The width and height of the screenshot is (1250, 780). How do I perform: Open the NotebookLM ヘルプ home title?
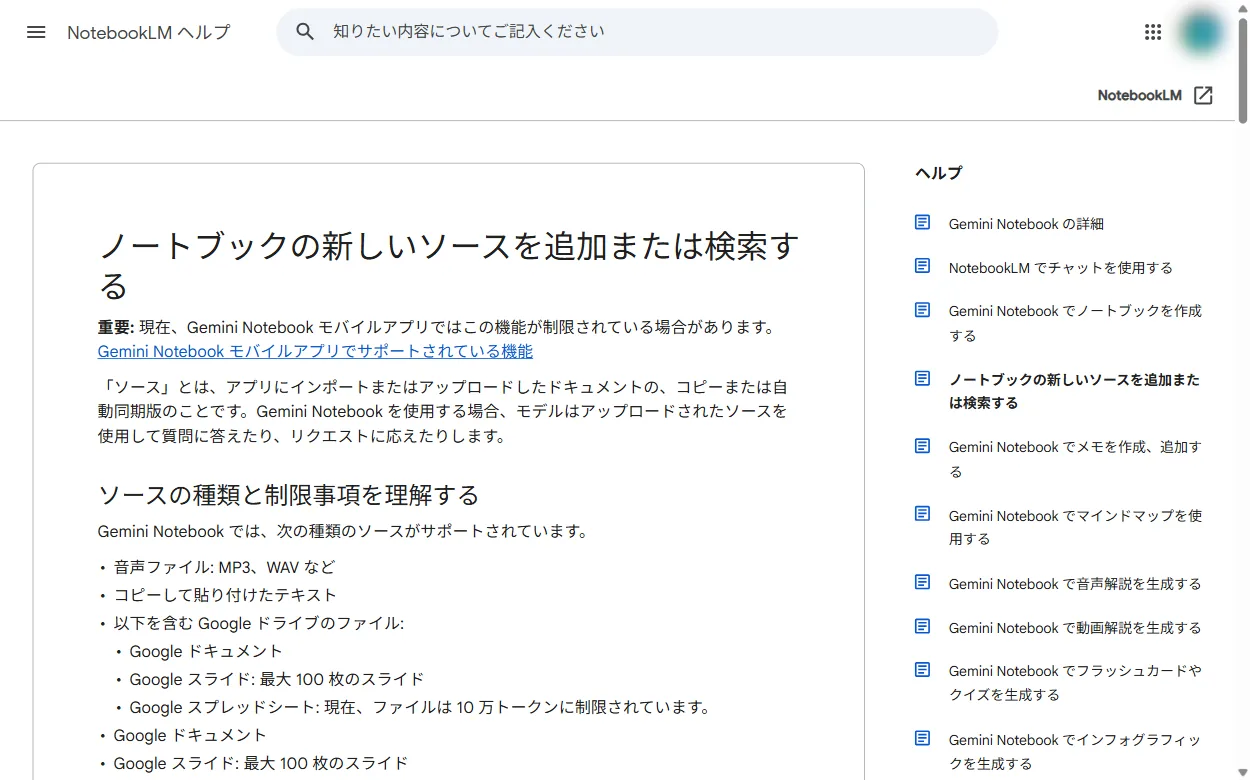[x=148, y=32]
